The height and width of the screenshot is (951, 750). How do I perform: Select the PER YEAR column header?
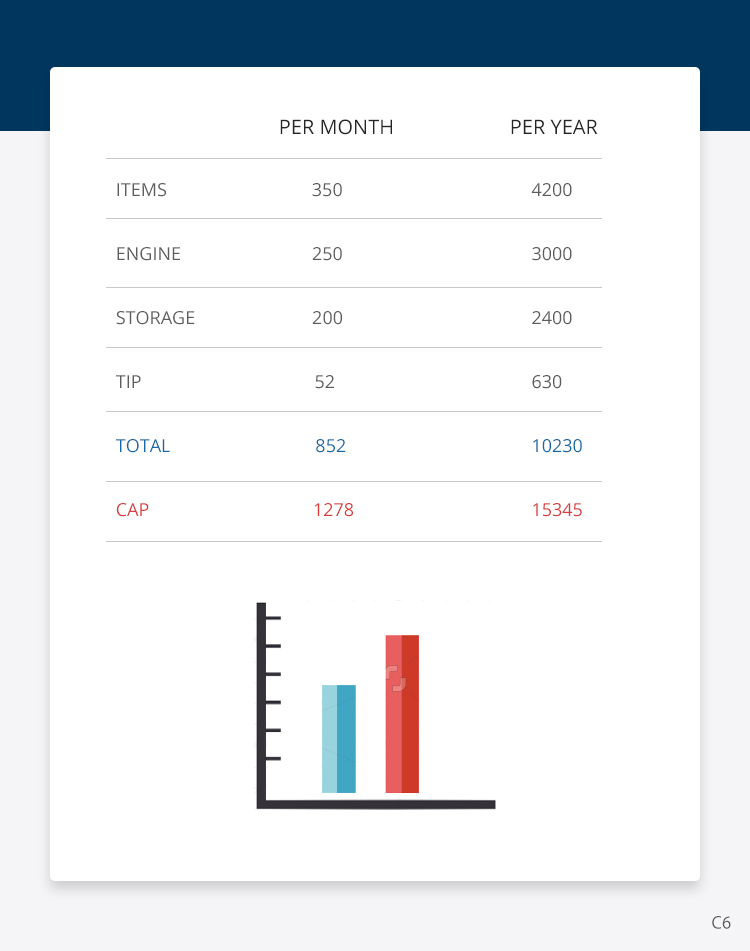[x=553, y=127]
